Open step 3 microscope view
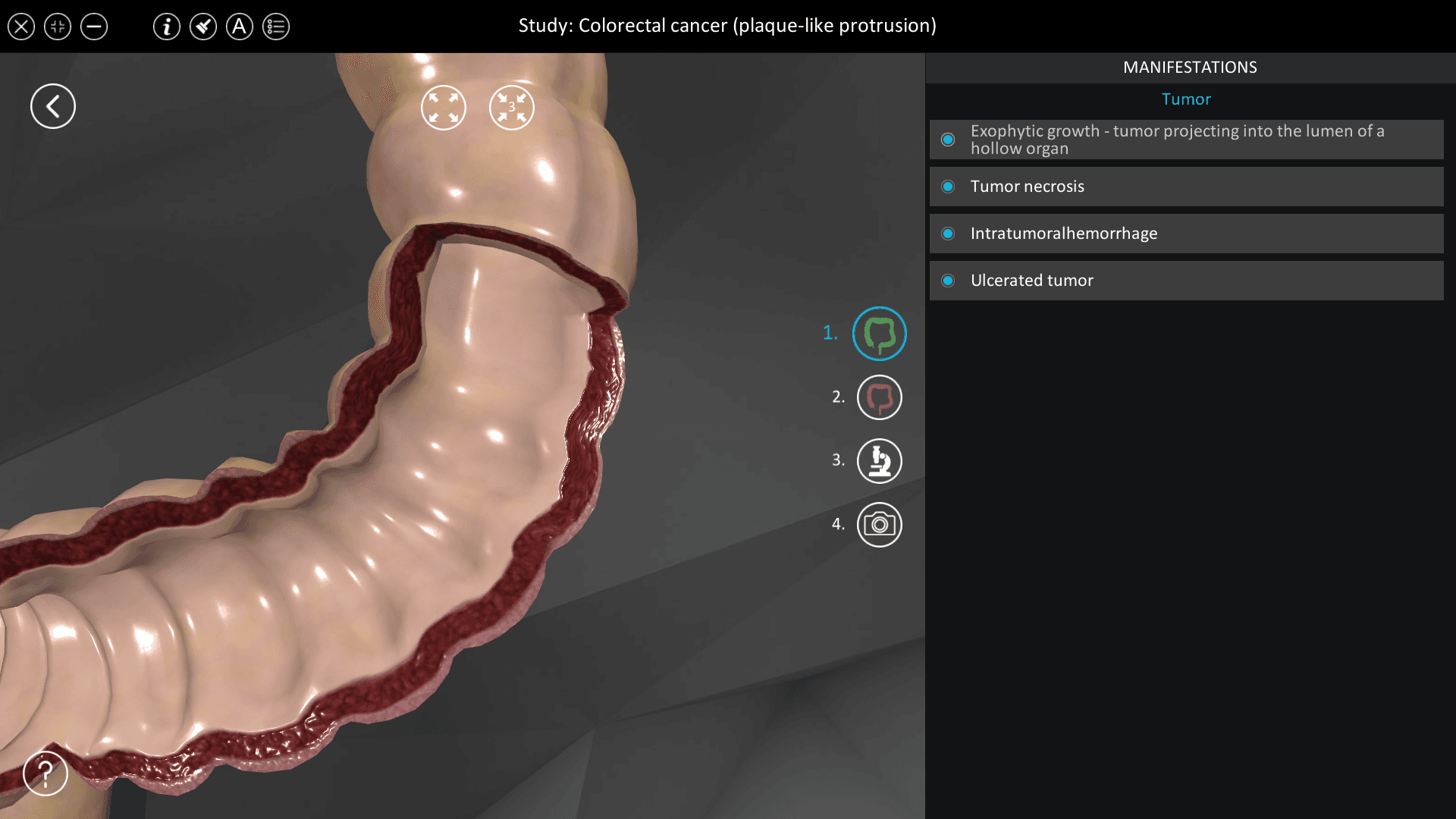Viewport: 1456px width, 819px height. (880, 461)
